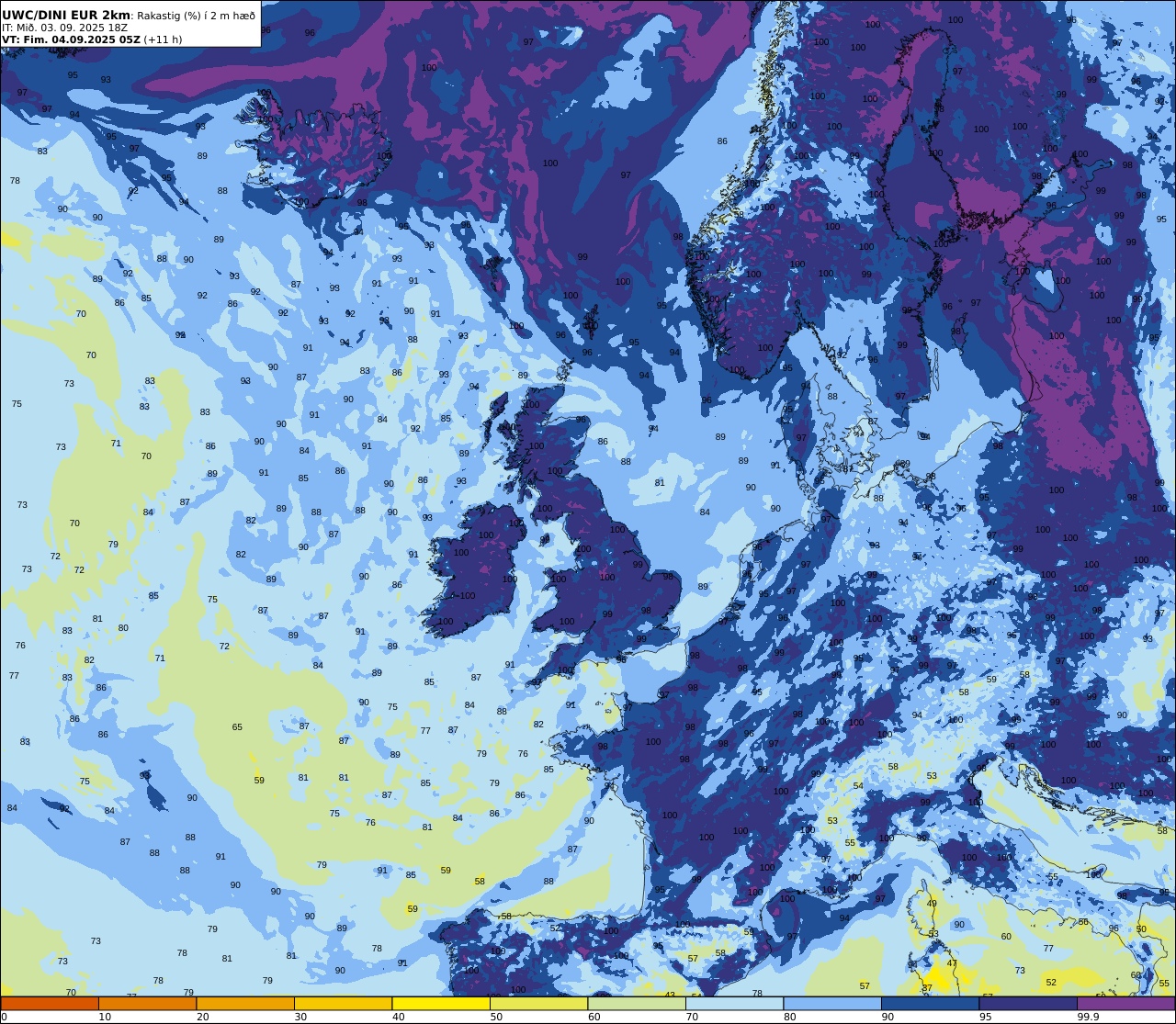The height and width of the screenshot is (1024, 1176).
Task: Select the 40–50% bright yellow legend band
Action: pyautogui.click(x=441, y=1003)
